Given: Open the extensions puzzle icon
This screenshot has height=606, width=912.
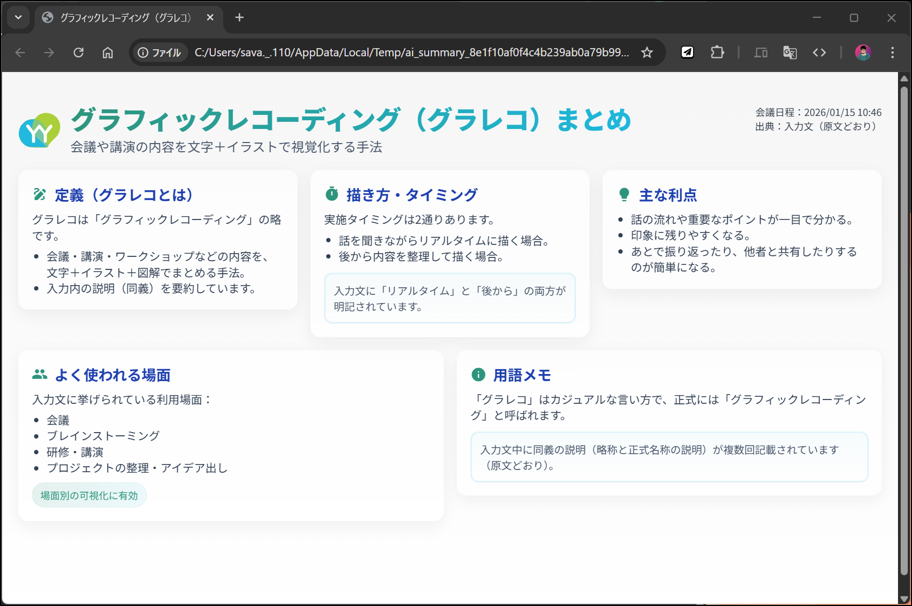Looking at the screenshot, I should (717, 52).
